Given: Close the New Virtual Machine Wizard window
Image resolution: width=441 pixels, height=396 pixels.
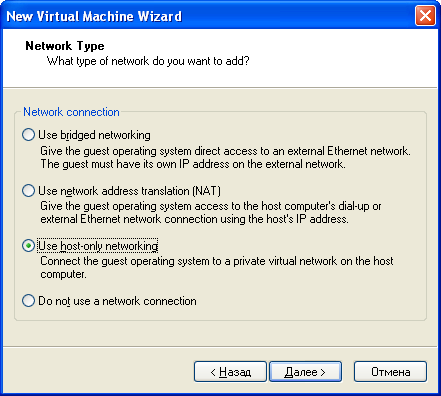Looking at the screenshot, I should (x=425, y=15).
